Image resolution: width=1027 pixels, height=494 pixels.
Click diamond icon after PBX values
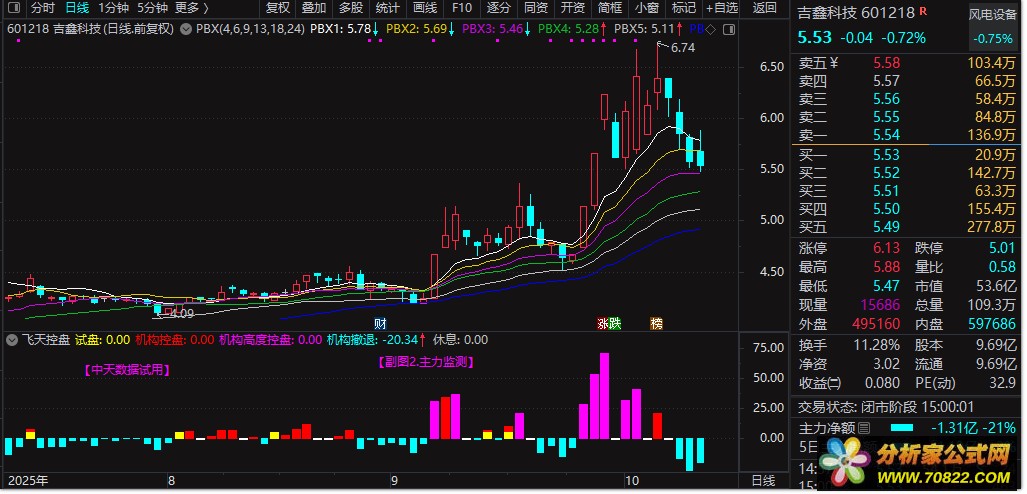tap(711, 29)
